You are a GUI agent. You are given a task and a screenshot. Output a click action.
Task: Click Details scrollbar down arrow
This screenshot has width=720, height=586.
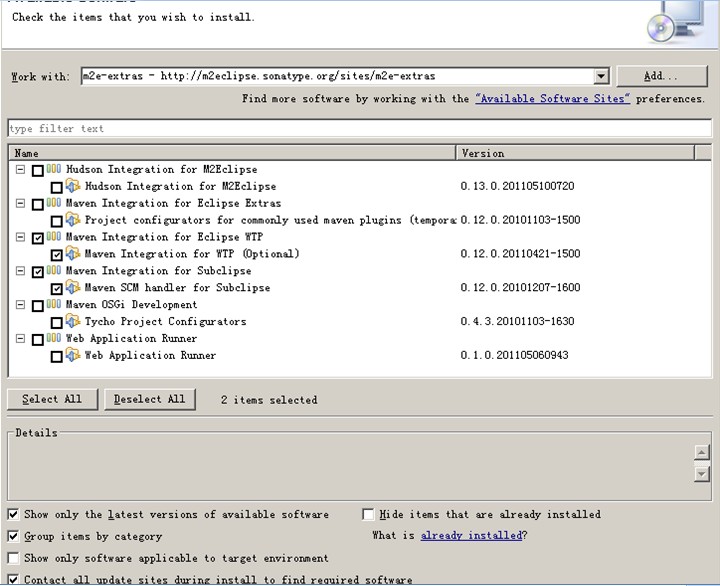(702, 474)
